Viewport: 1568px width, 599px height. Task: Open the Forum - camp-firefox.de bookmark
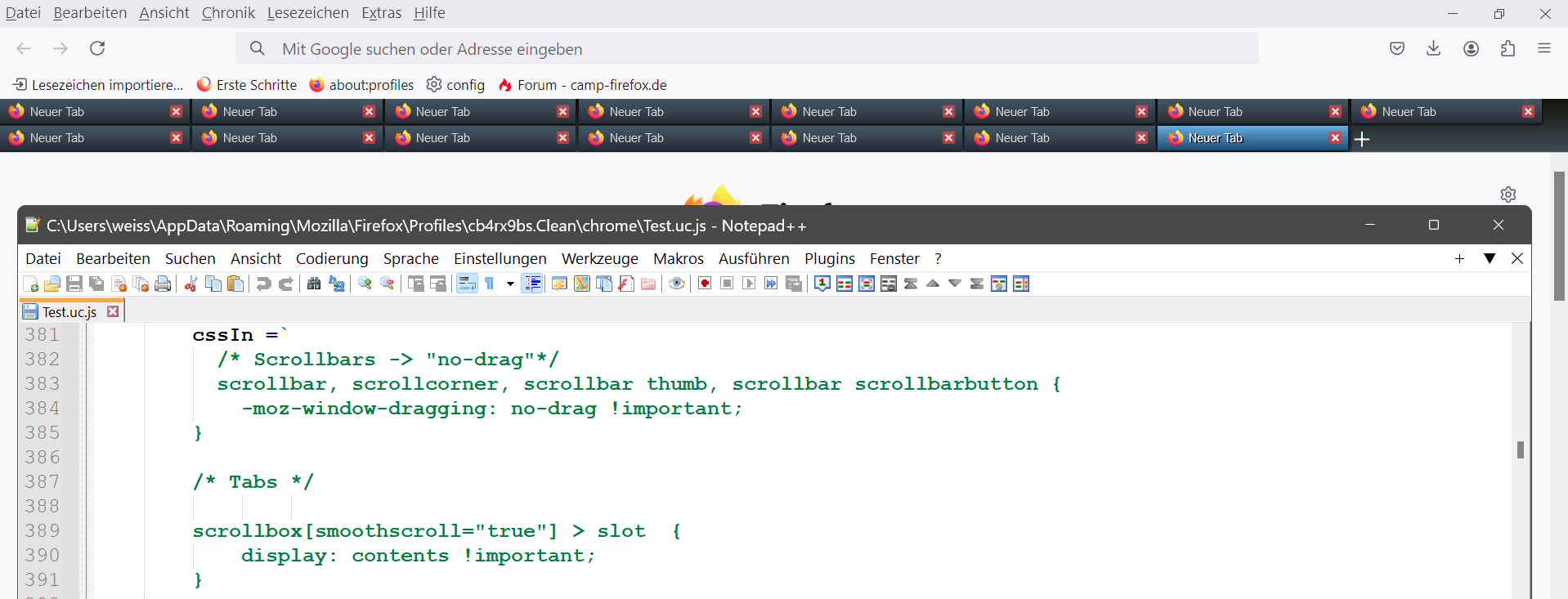point(582,85)
